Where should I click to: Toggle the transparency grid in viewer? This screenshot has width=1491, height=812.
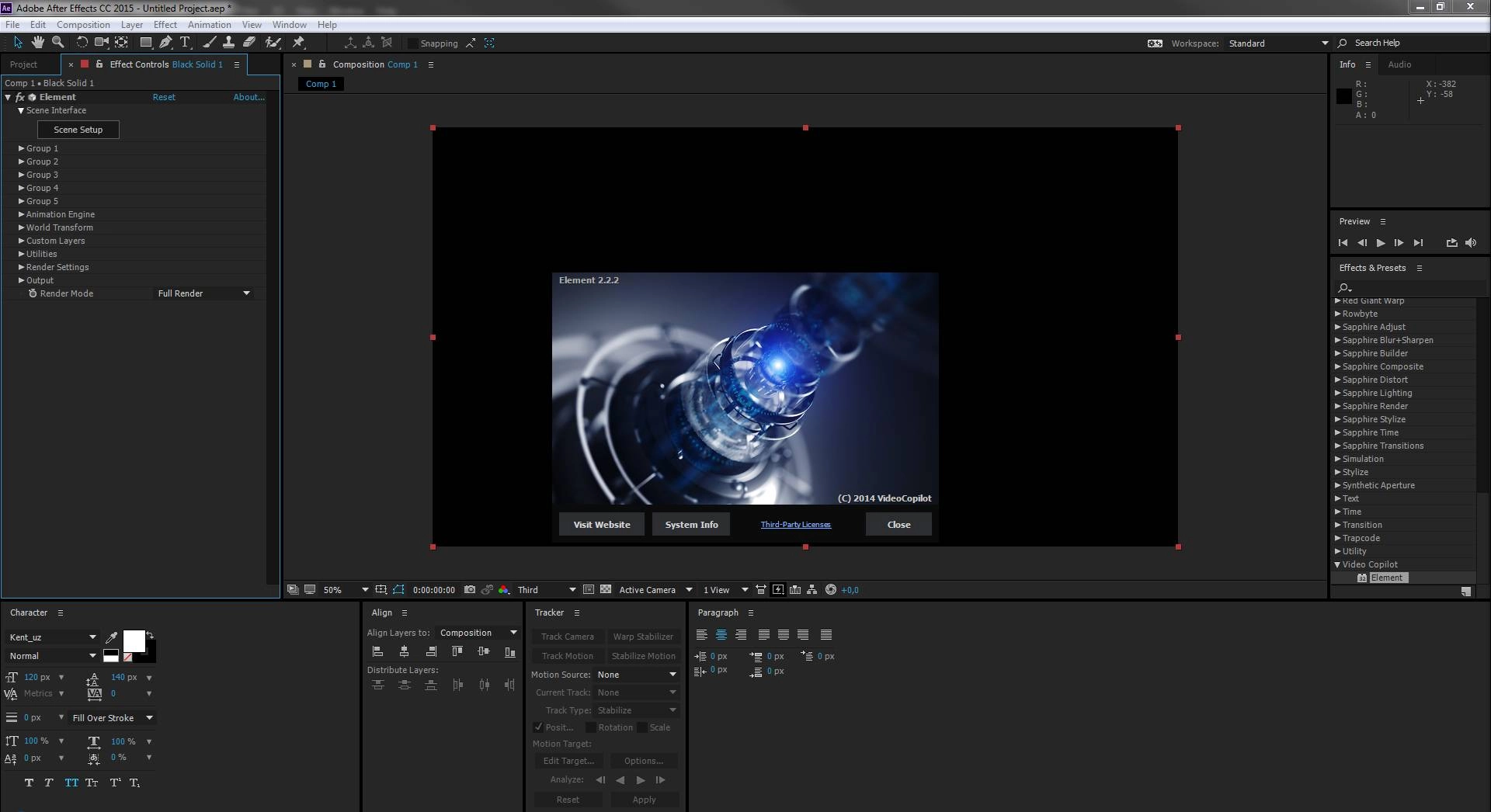coord(606,590)
